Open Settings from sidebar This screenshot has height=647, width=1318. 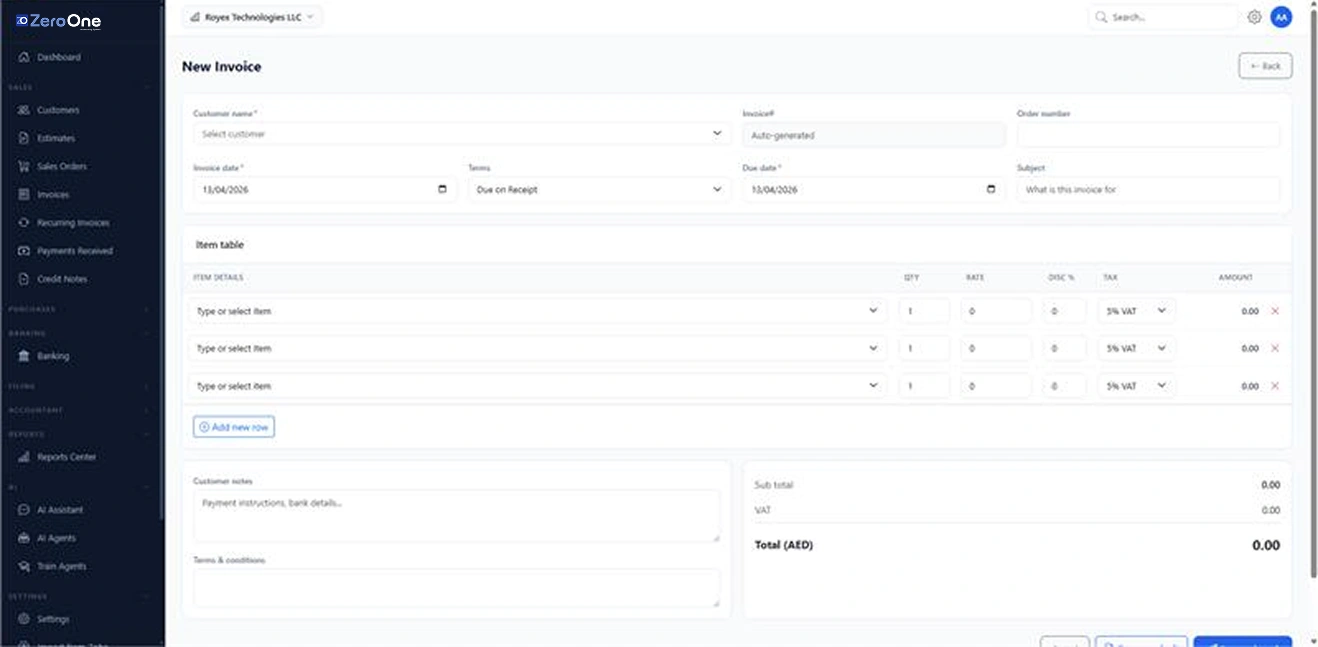[53, 619]
